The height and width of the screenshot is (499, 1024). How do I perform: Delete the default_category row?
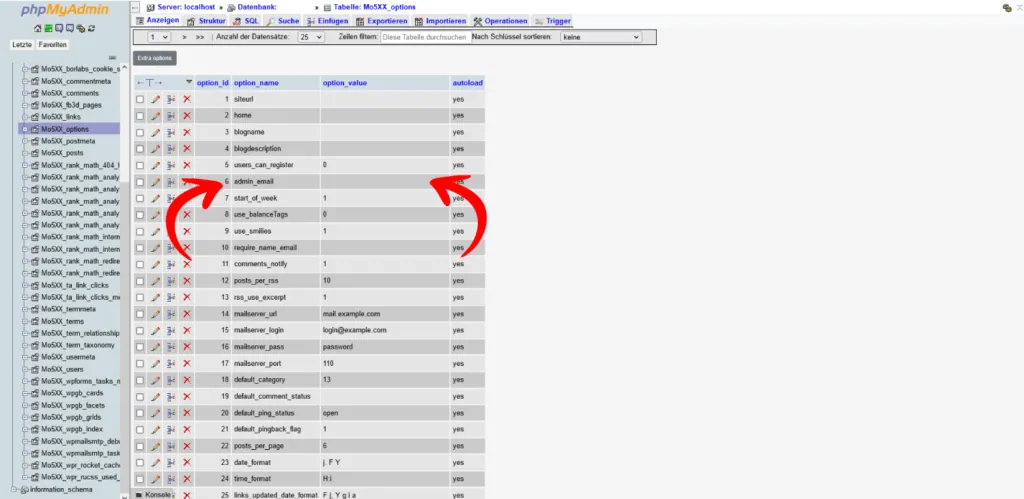coord(187,379)
